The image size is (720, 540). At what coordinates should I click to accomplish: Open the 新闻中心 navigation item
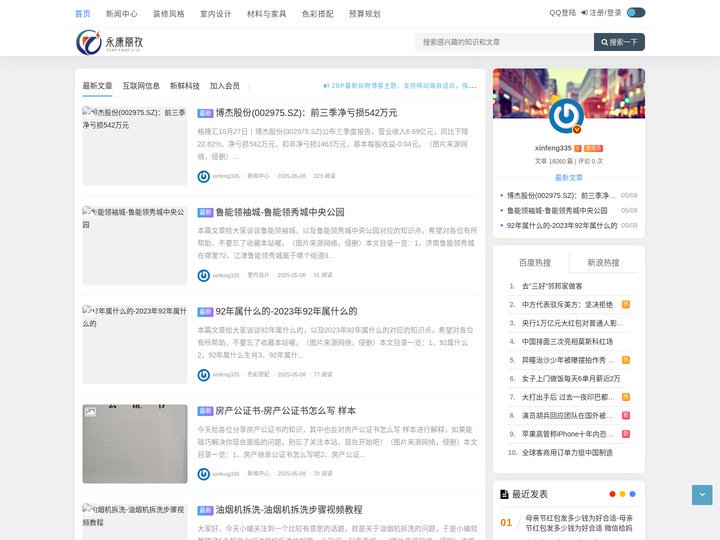coord(122,14)
